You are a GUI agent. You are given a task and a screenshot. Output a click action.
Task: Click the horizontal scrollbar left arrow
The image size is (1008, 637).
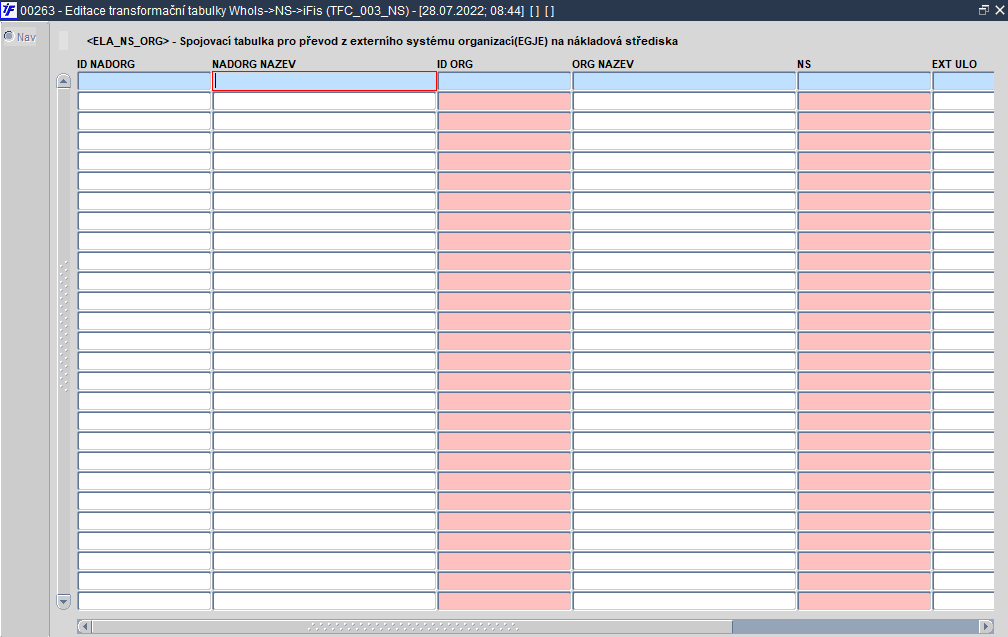[x=85, y=626]
